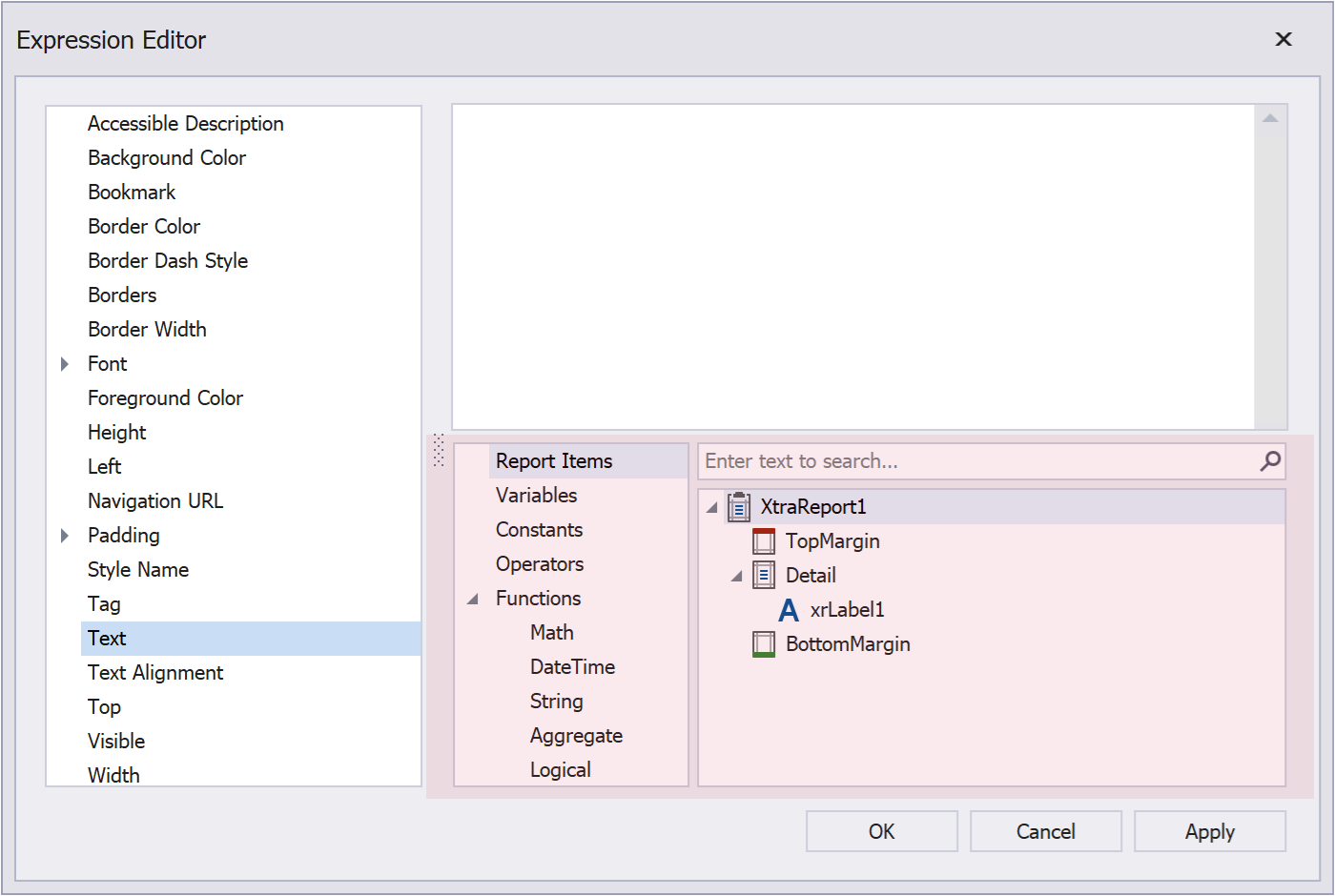Expand the Font property

pyautogui.click(x=64, y=363)
